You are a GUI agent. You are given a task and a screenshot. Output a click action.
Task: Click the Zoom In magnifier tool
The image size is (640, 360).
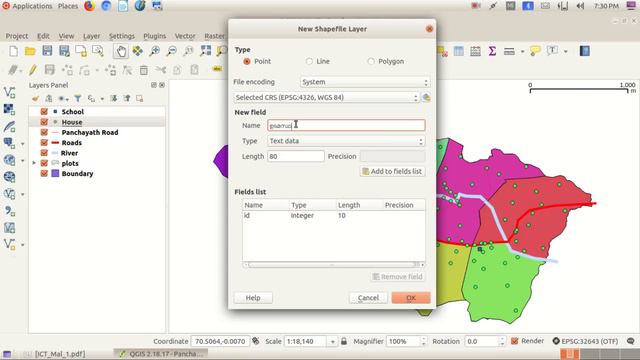pos(155,51)
